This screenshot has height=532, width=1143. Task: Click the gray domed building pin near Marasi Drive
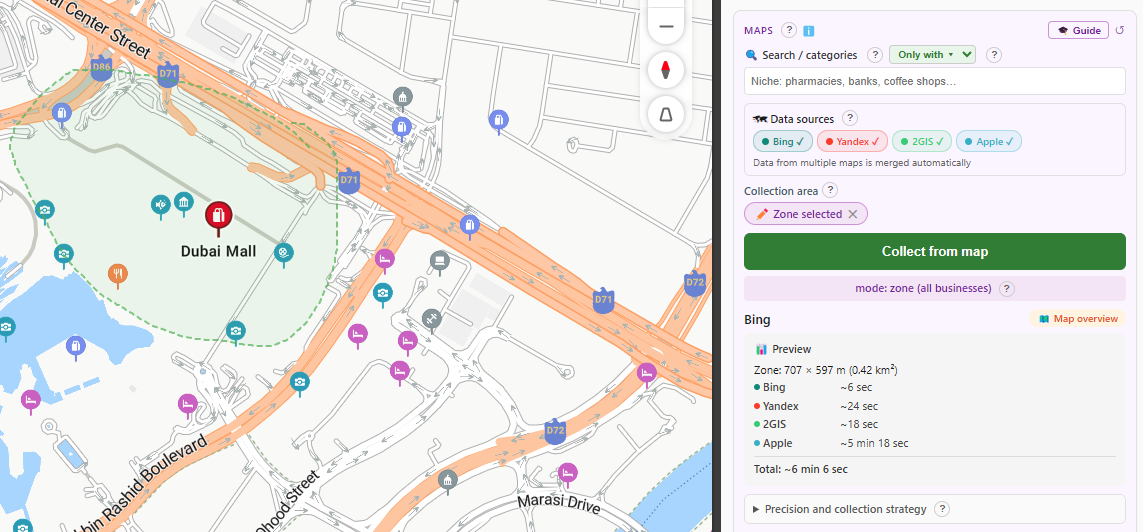point(448,480)
